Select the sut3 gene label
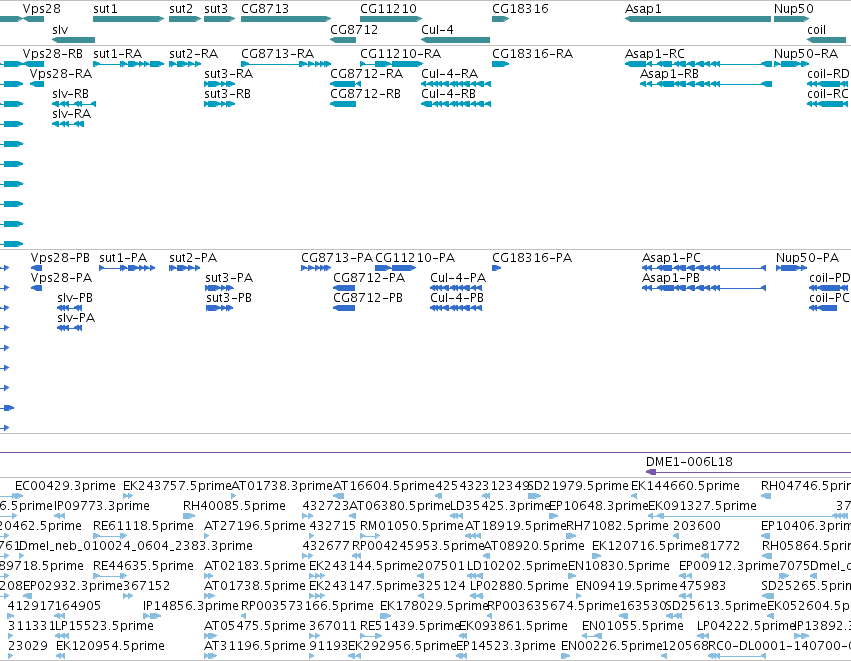The height and width of the screenshot is (661, 851). coord(215,9)
